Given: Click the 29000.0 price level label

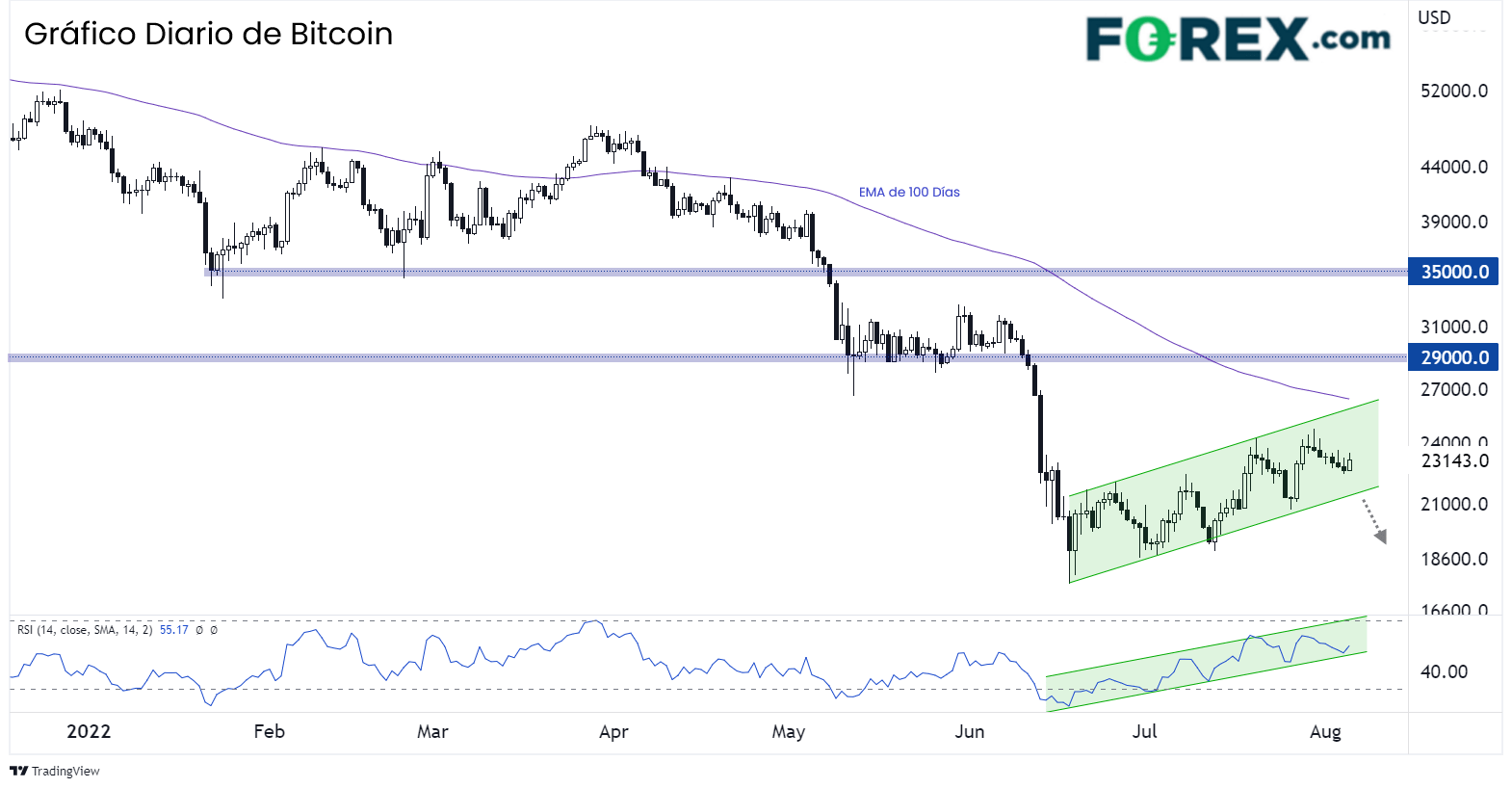Looking at the screenshot, I should 1454,357.
